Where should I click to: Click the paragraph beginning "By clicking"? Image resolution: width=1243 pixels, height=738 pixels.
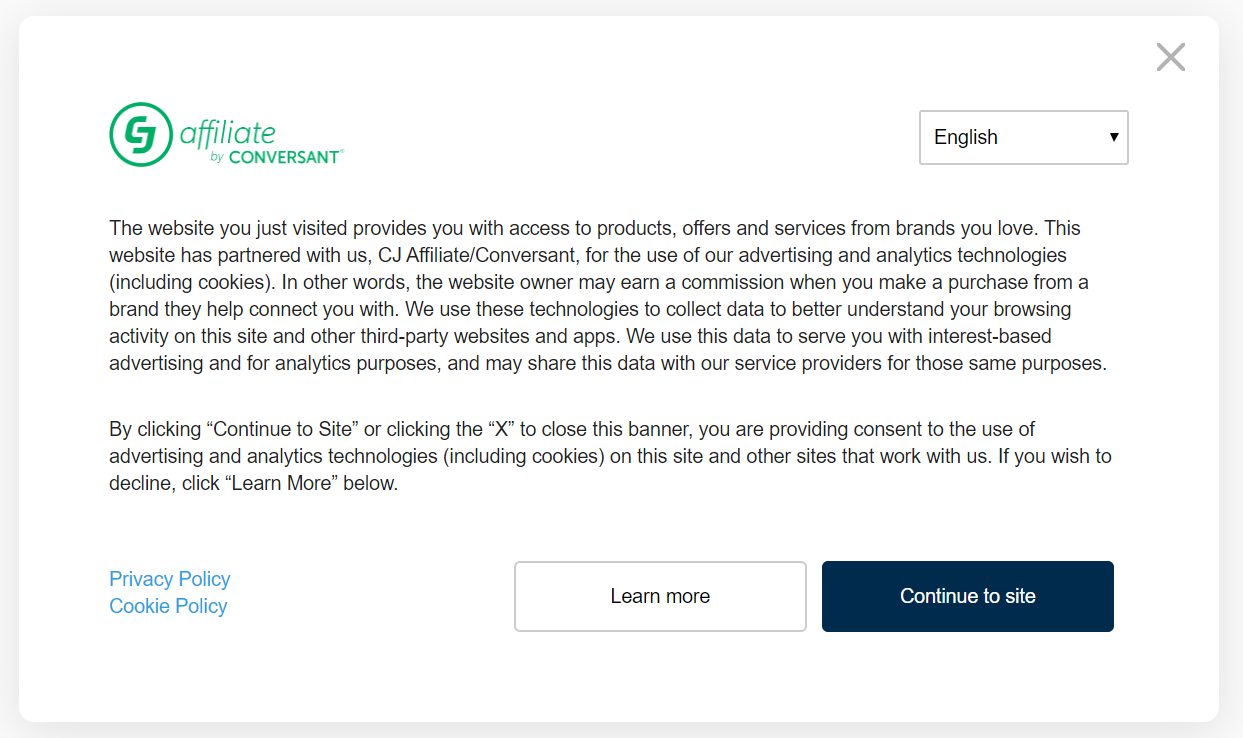(610, 456)
